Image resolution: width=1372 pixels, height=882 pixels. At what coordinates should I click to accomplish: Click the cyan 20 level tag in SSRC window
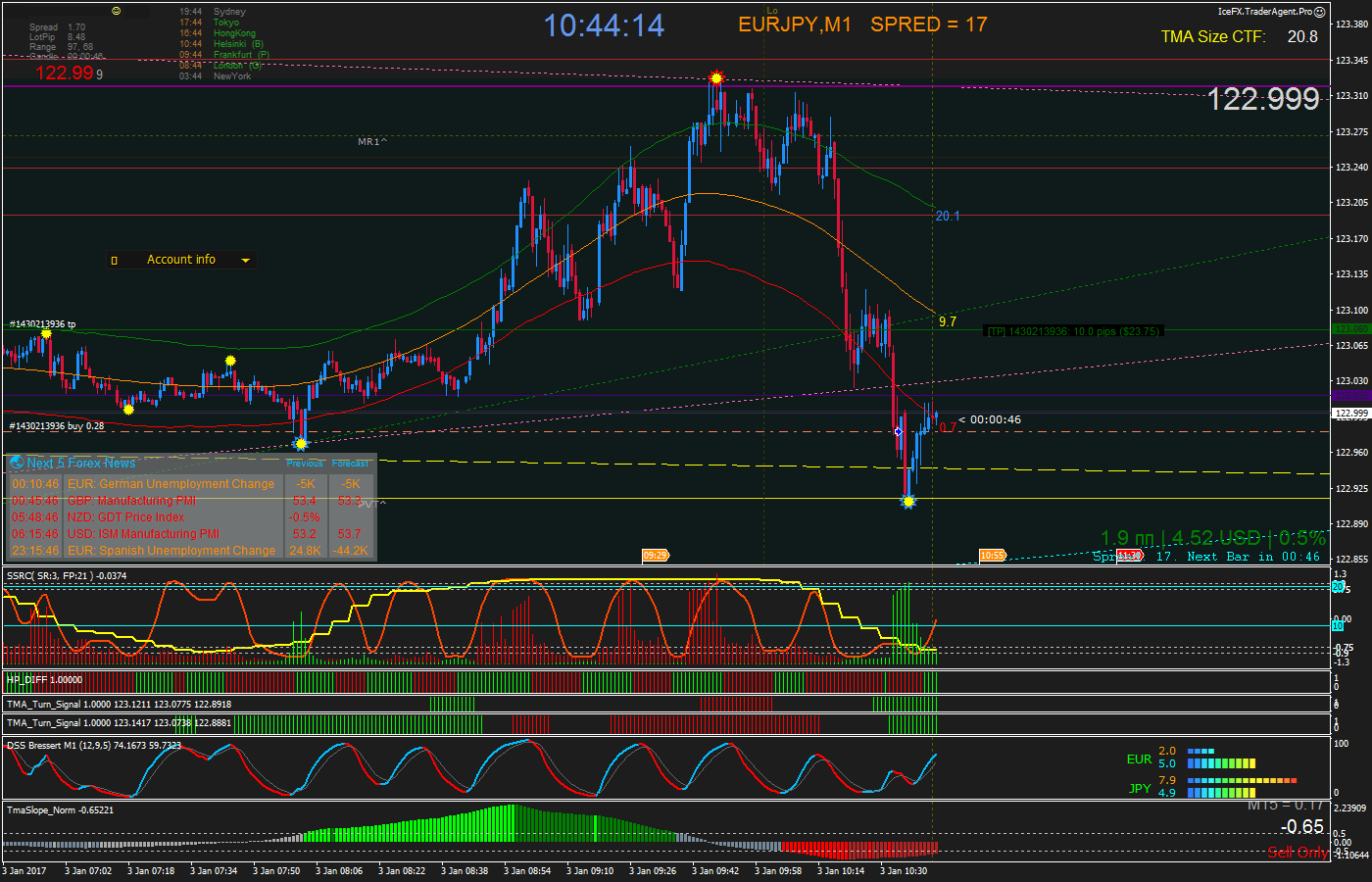tap(1338, 586)
